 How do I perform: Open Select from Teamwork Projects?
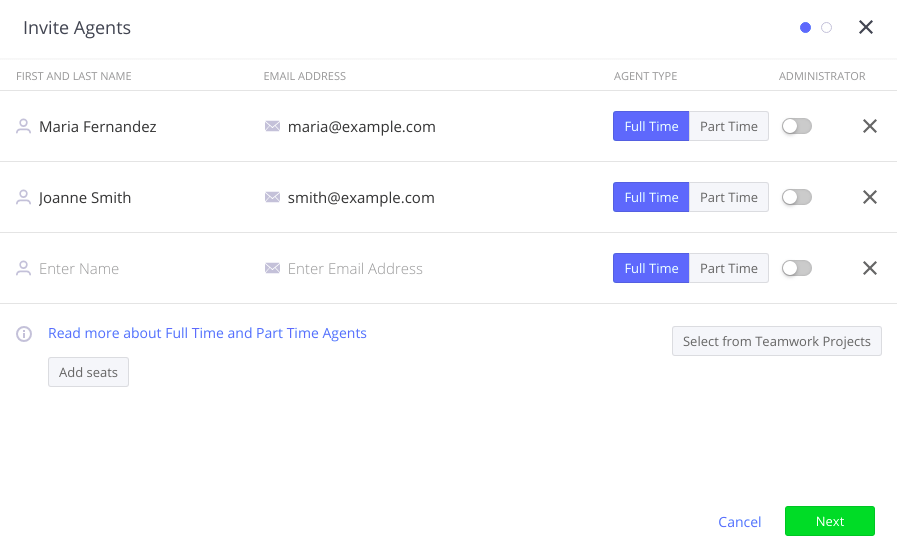(776, 341)
